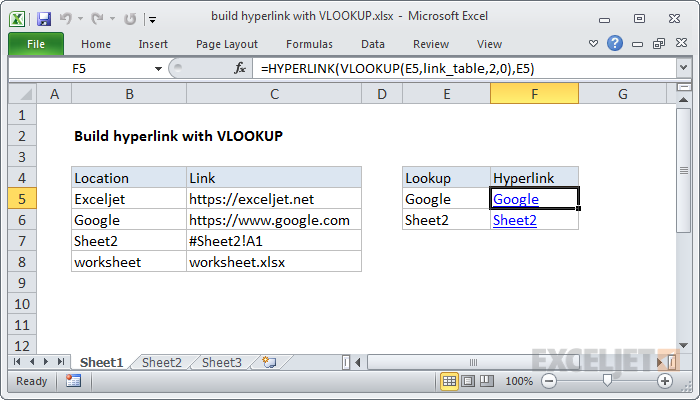Click the 100% zoom level button
The height and width of the screenshot is (400, 700).
(519, 381)
